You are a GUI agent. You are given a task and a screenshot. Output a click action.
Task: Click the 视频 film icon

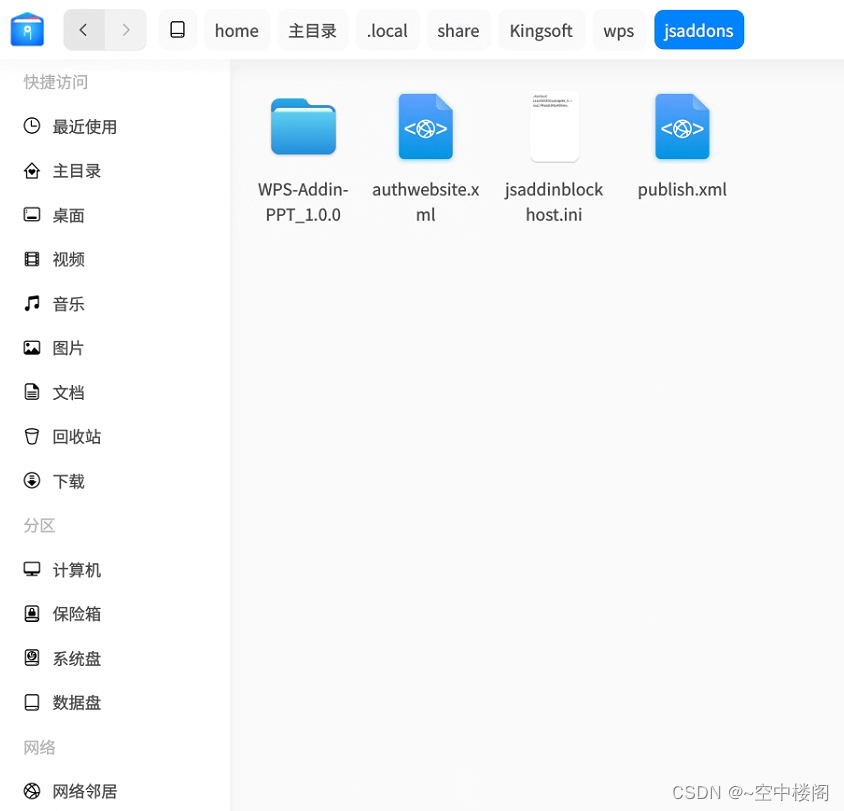pos(32,259)
